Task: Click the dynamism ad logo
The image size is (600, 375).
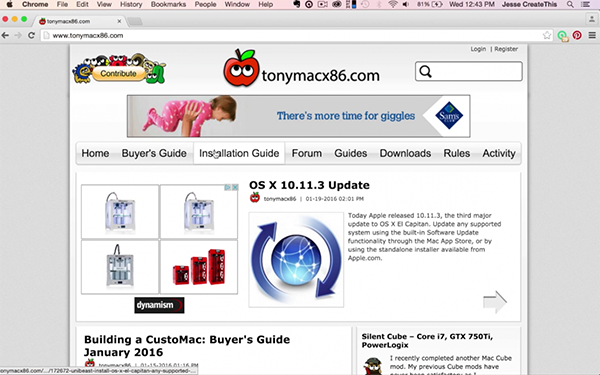Action: (x=159, y=305)
